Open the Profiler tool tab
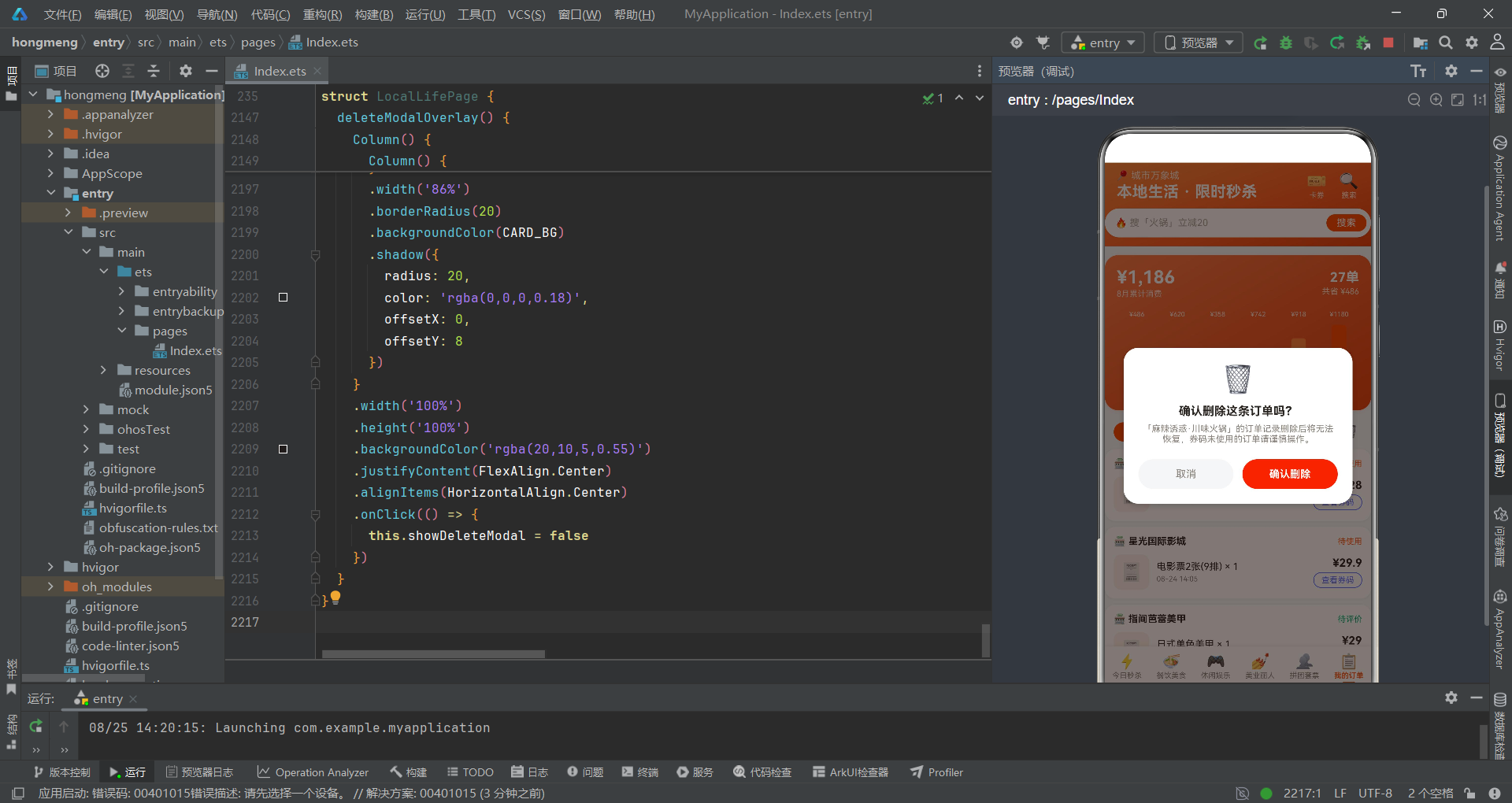 coord(937,772)
